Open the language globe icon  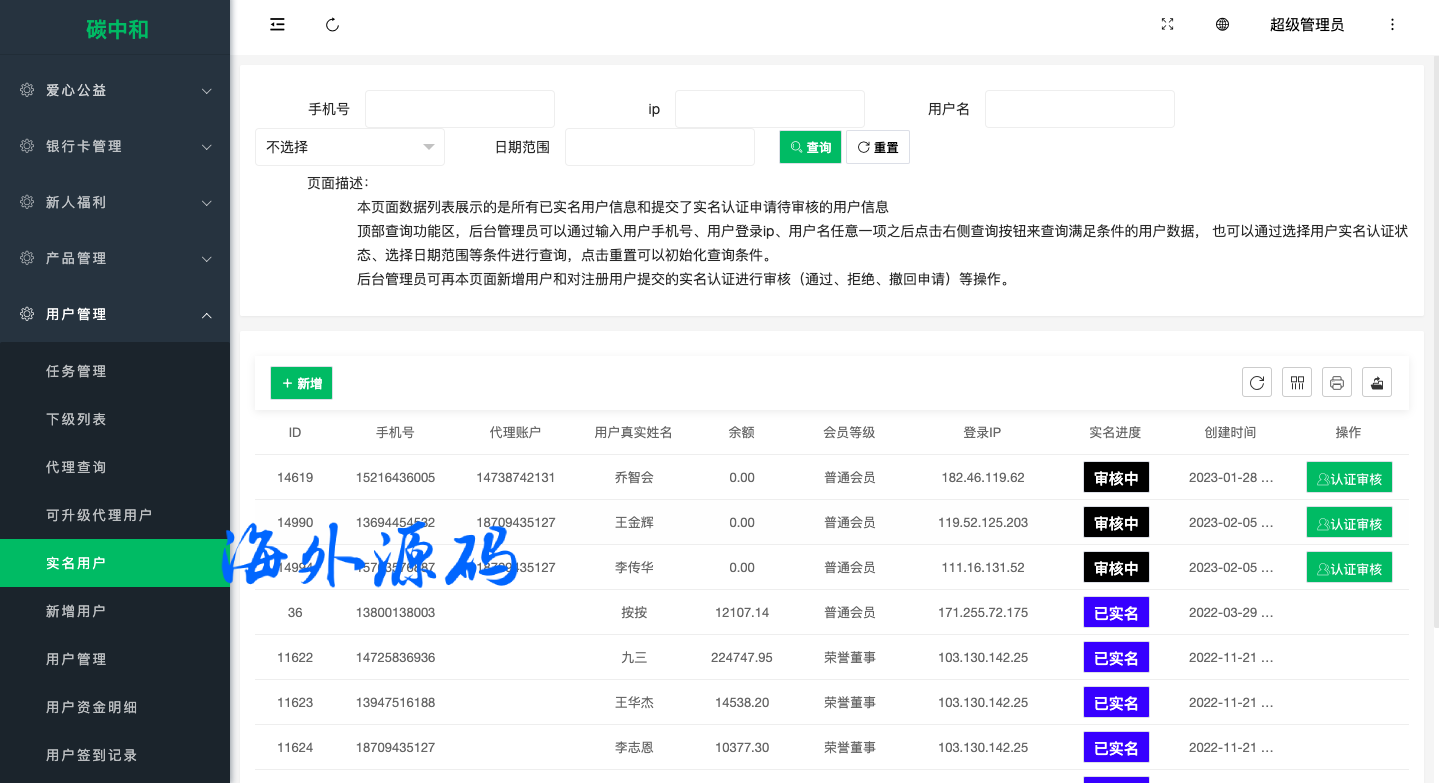tap(1222, 25)
